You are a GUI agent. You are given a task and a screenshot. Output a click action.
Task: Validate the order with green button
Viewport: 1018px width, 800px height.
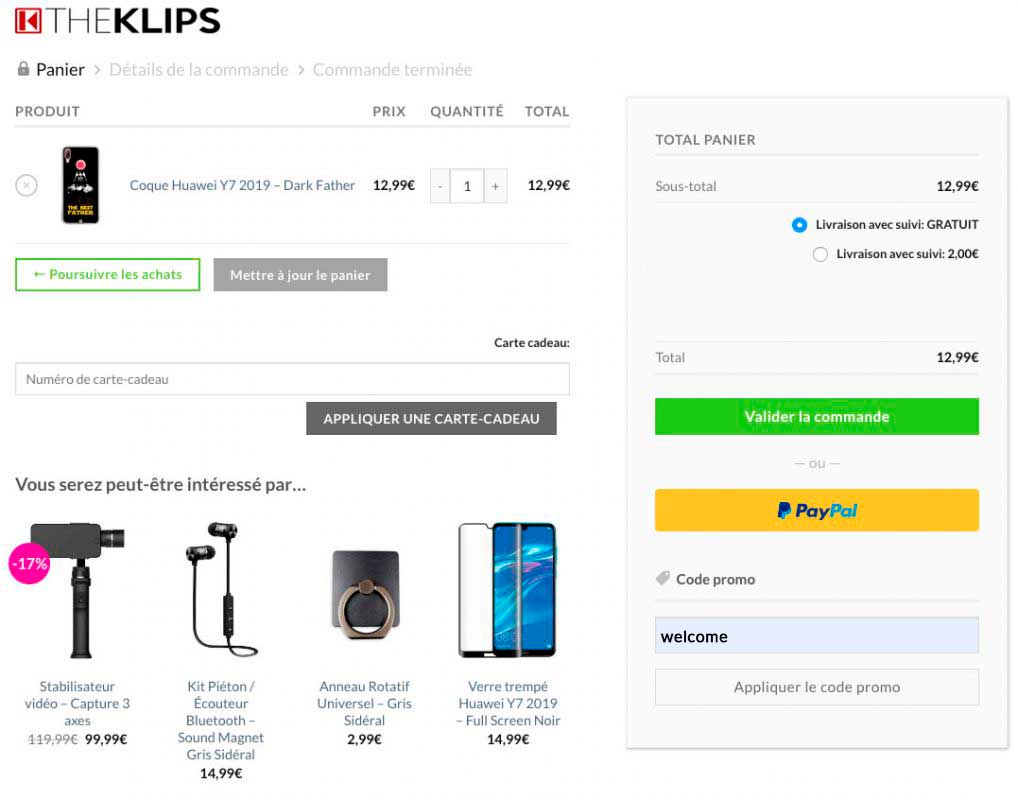pos(816,417)
